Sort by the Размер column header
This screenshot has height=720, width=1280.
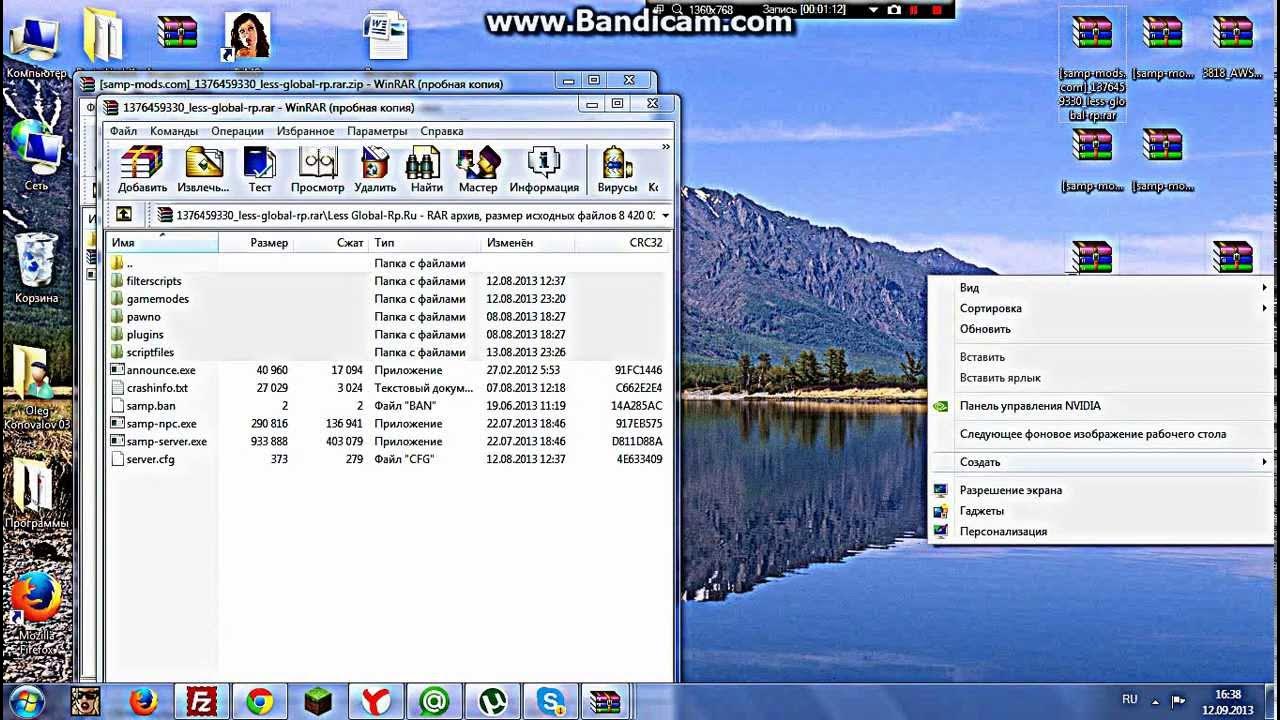[x=256, y=243]
